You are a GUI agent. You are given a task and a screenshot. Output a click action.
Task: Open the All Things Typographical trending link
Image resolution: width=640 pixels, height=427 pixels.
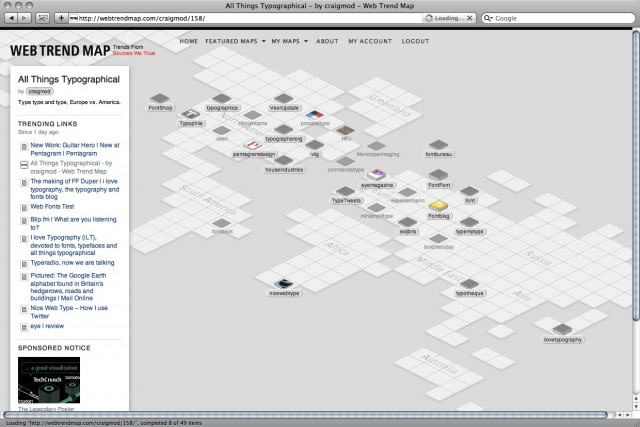[x=71, y=167]
